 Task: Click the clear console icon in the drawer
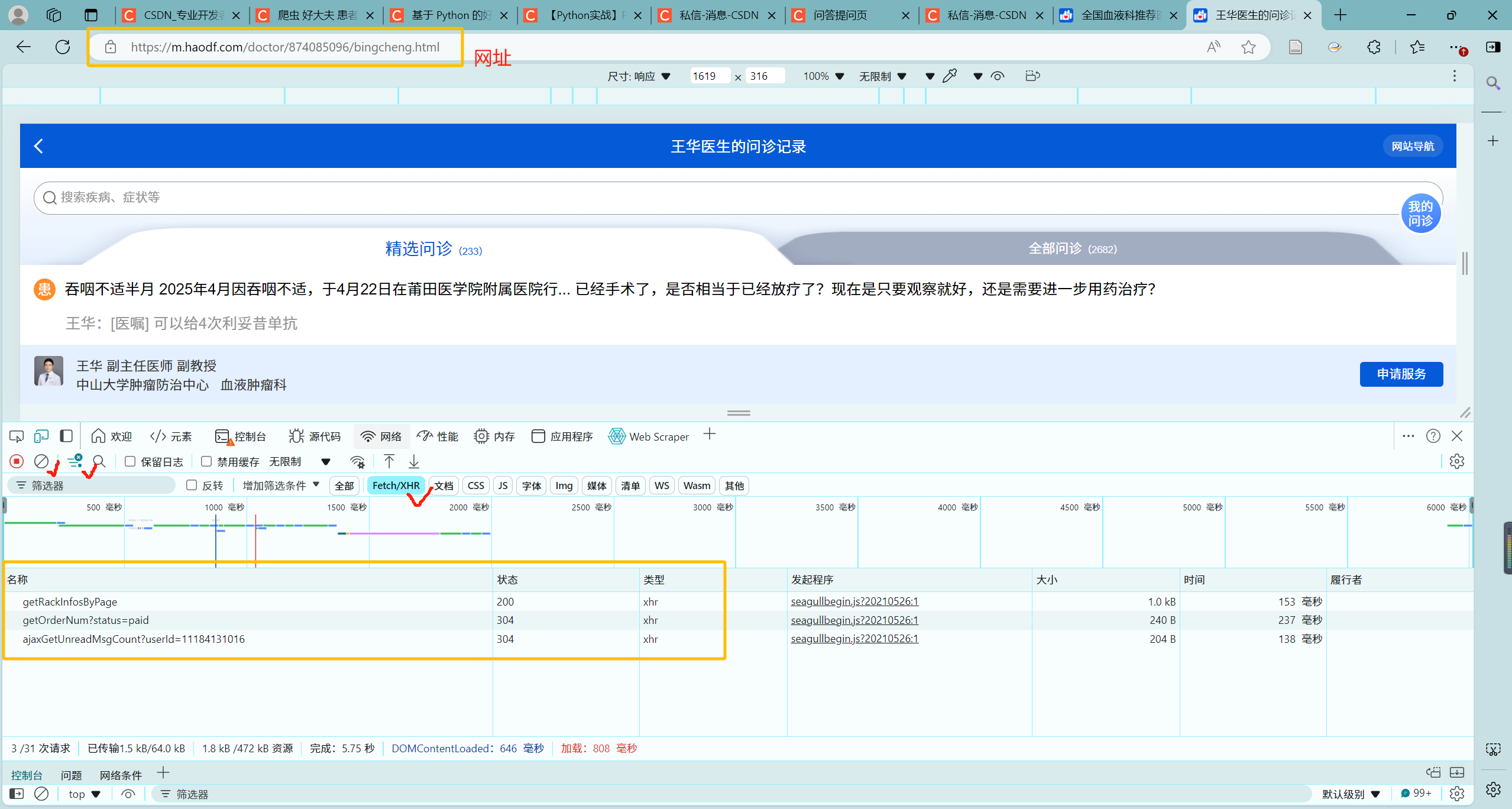pyautogui.click(x=41, y=794)
